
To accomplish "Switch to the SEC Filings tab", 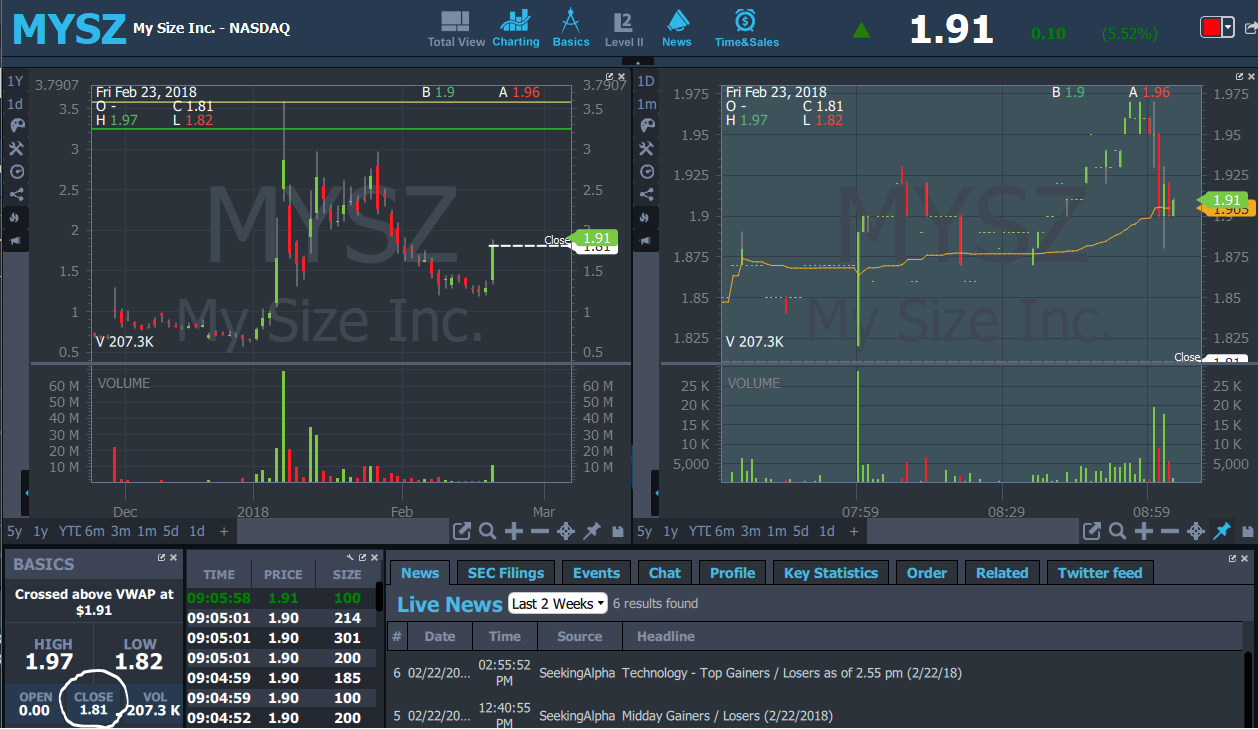I will (506, 573).
